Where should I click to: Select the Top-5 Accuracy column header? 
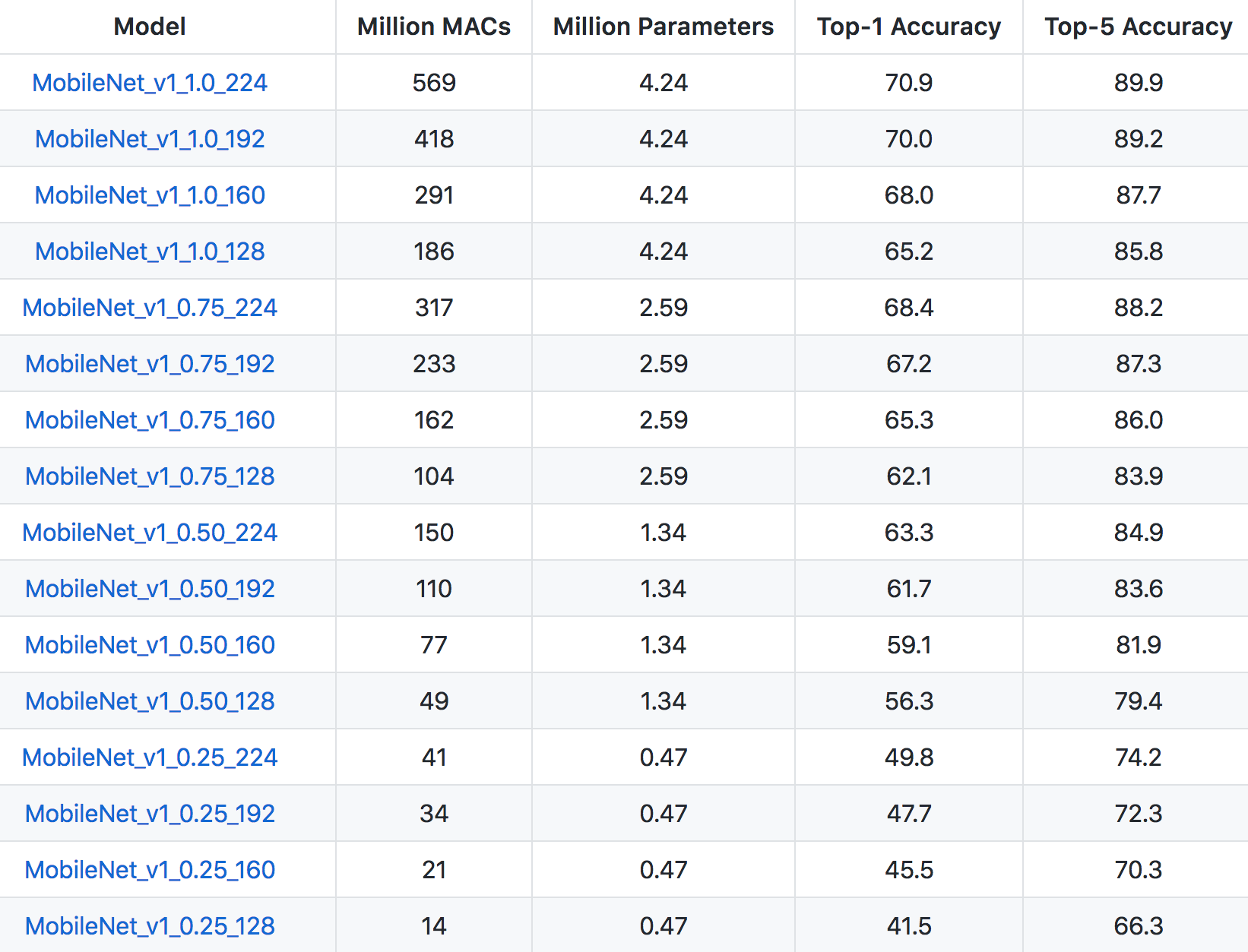pyautogui.click(x=1139, y=27)
